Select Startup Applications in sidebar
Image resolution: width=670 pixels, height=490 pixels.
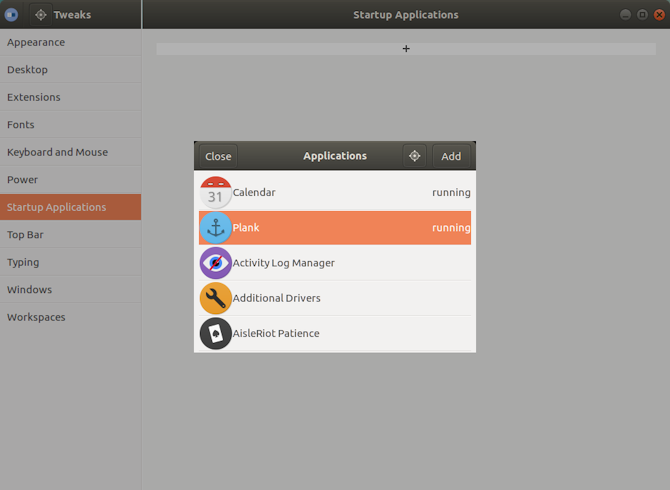(71, 207)
